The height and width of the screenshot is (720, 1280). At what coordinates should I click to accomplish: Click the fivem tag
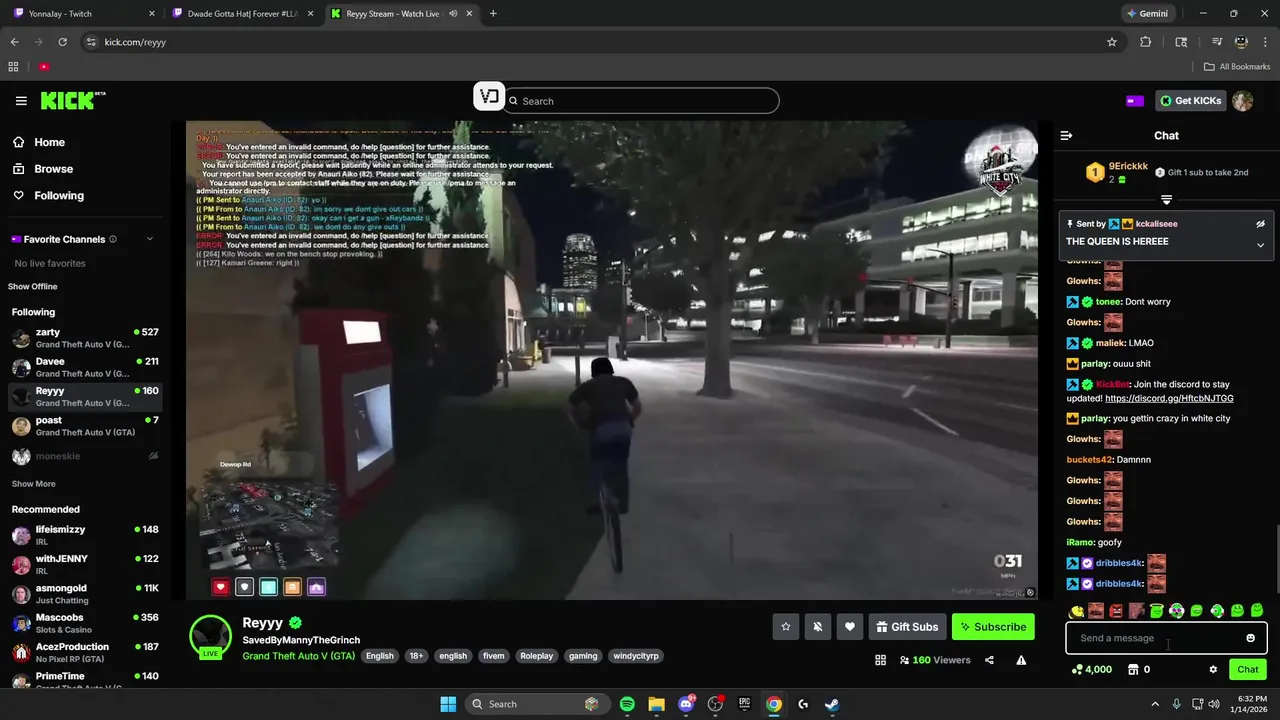pos(493,656)
